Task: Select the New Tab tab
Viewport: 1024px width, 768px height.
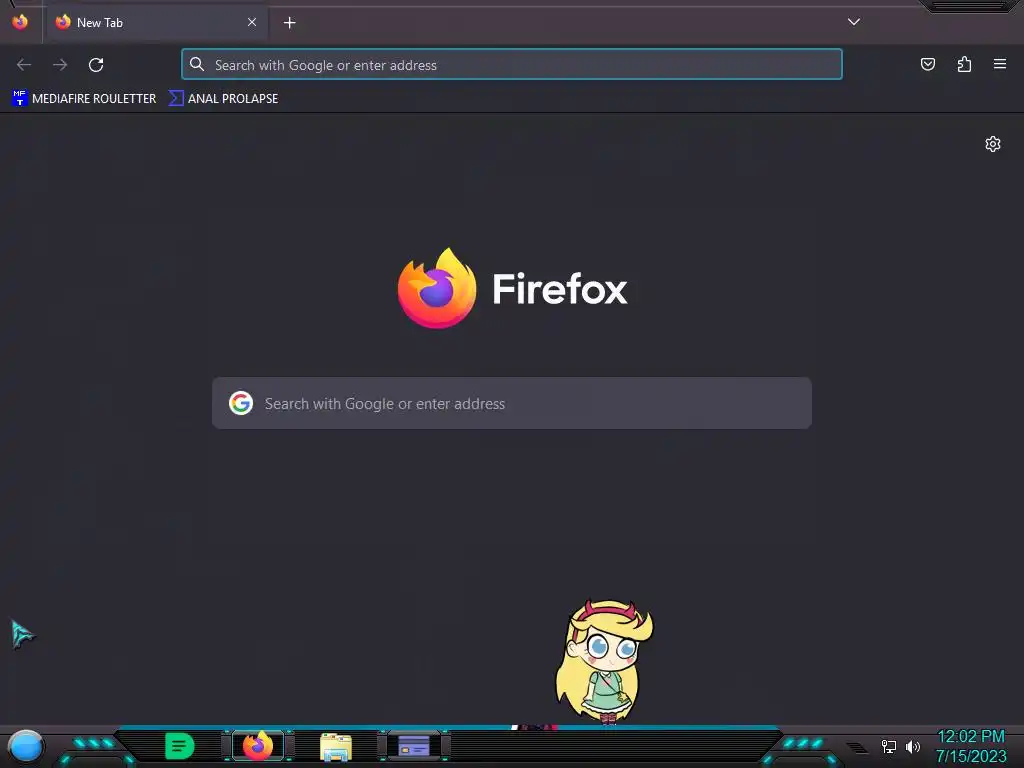Action: [157, 23]
